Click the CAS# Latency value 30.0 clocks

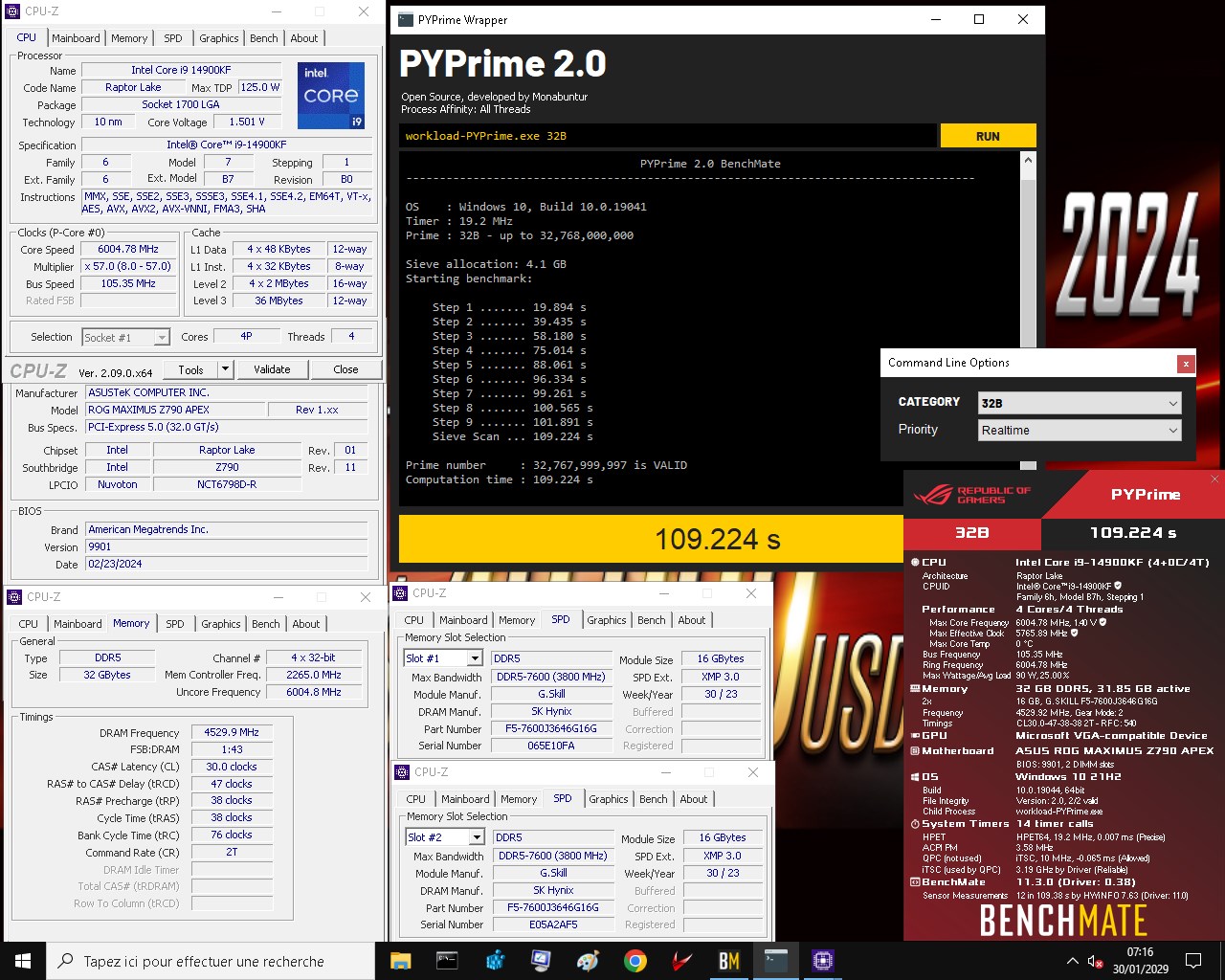click(x=232, y=768)
